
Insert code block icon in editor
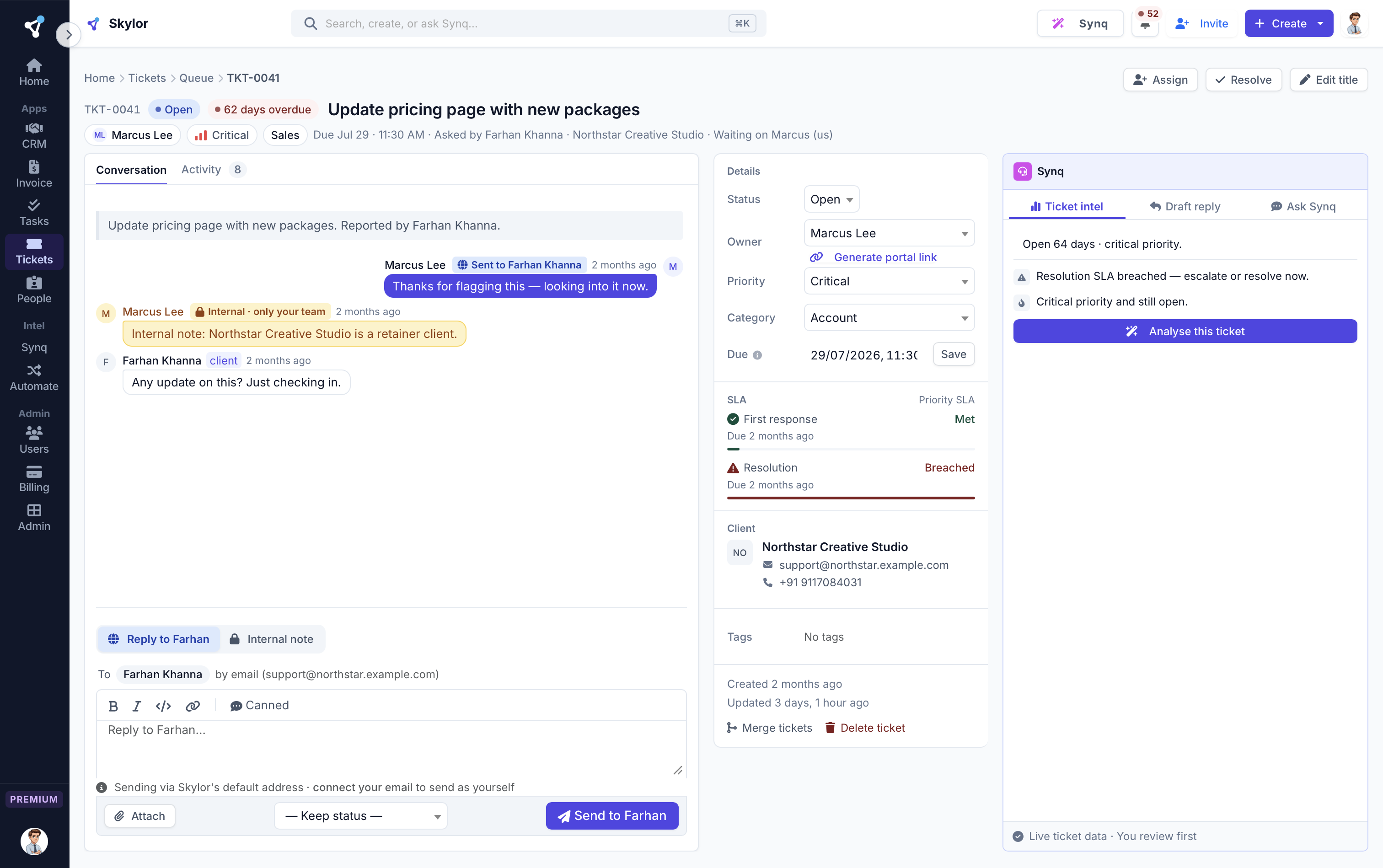tap(164, 706)
